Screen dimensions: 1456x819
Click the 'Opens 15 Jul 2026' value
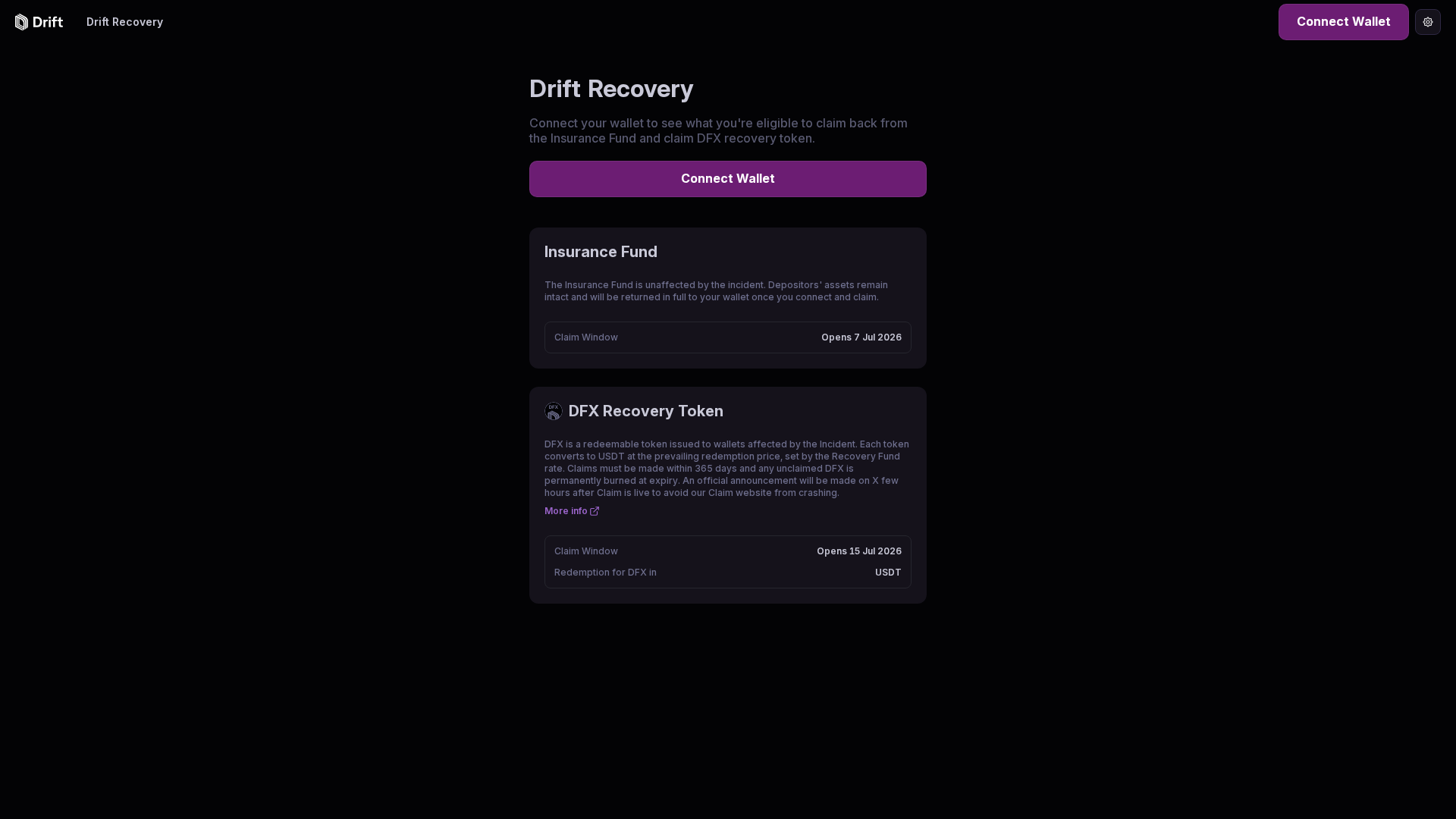[x=858, y=551]
